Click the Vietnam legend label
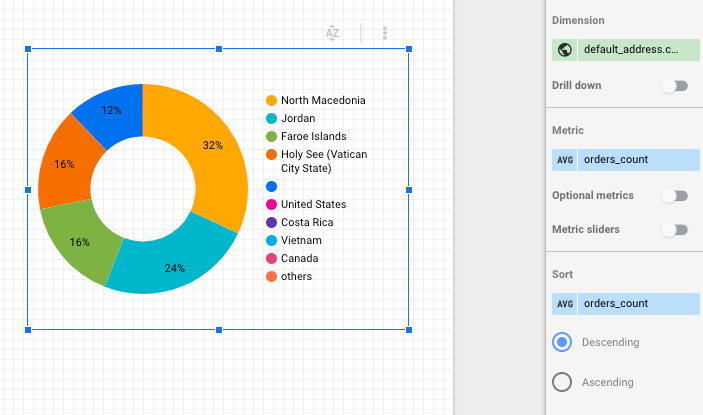The image size is (703, 415). pyautogui.click(x=301, y=241)
